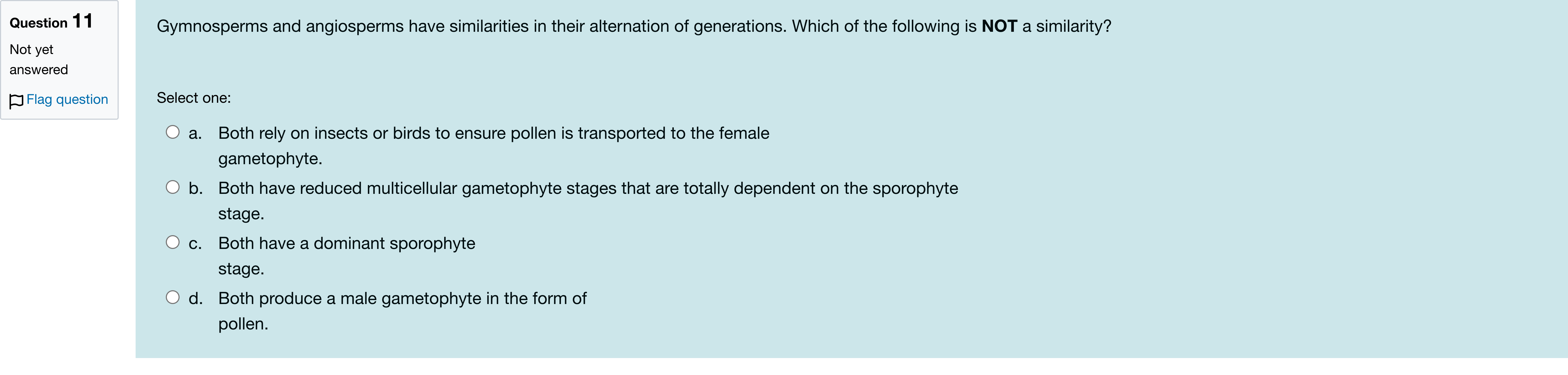Image resolution: width=1568 pixels, height=375 pixels.
Task: Click the bold NOT word in the question
Action: click(x=999, y=26)
